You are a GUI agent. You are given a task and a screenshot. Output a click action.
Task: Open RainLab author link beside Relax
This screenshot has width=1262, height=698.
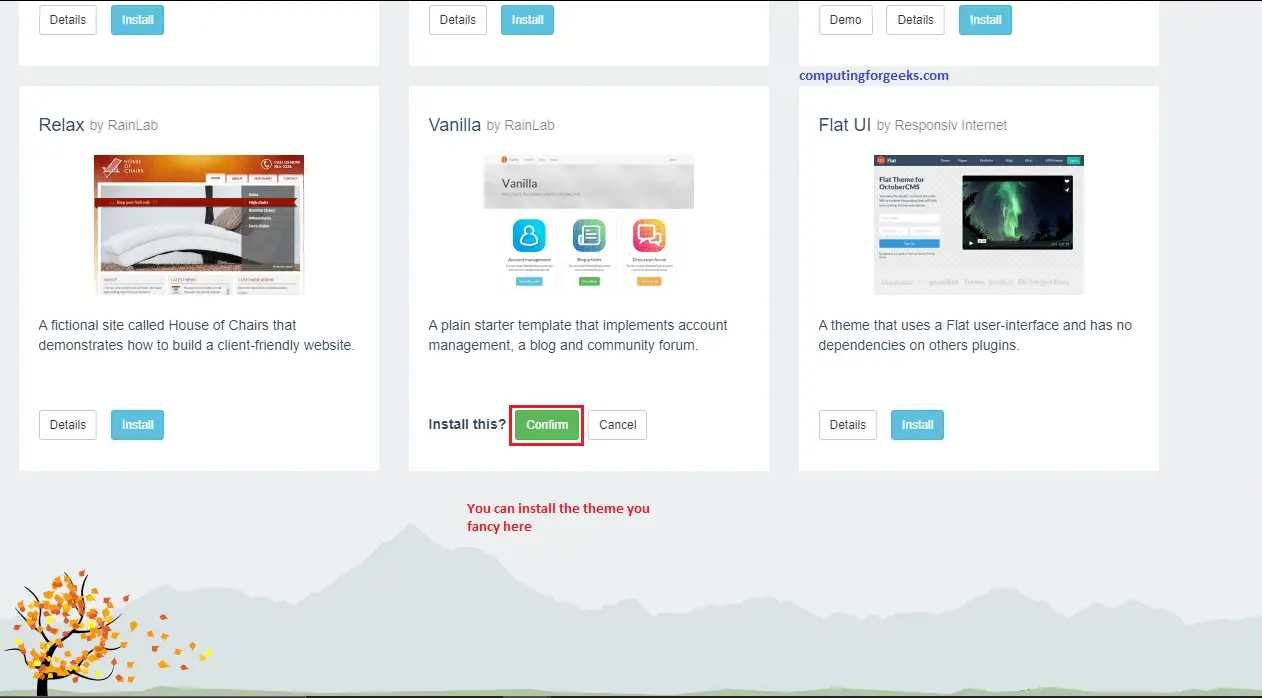(x=132, y=126)
